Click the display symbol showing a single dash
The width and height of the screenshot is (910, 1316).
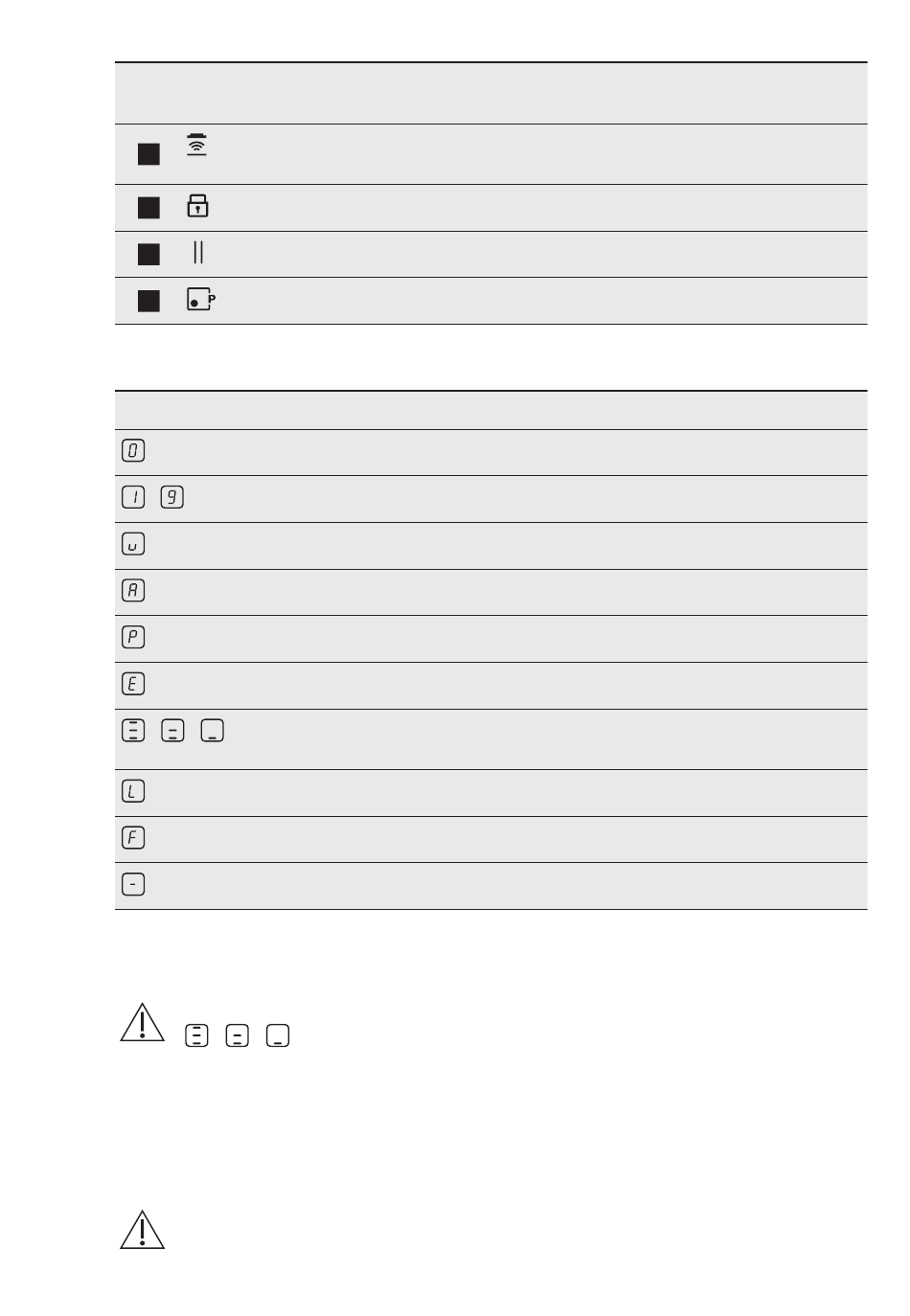(133, 884)
